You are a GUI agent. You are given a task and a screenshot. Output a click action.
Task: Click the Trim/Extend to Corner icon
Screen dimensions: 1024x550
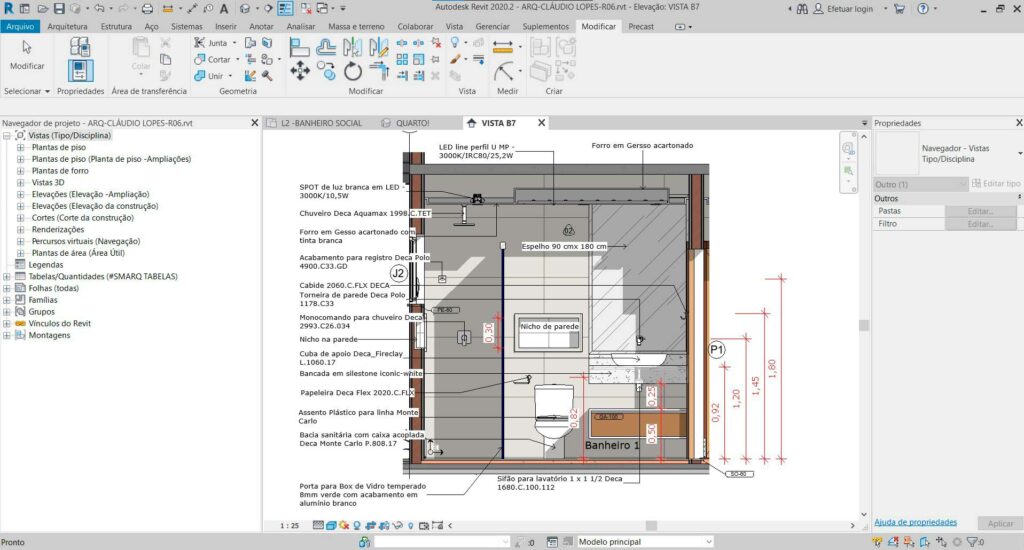[x=379, y=71]
